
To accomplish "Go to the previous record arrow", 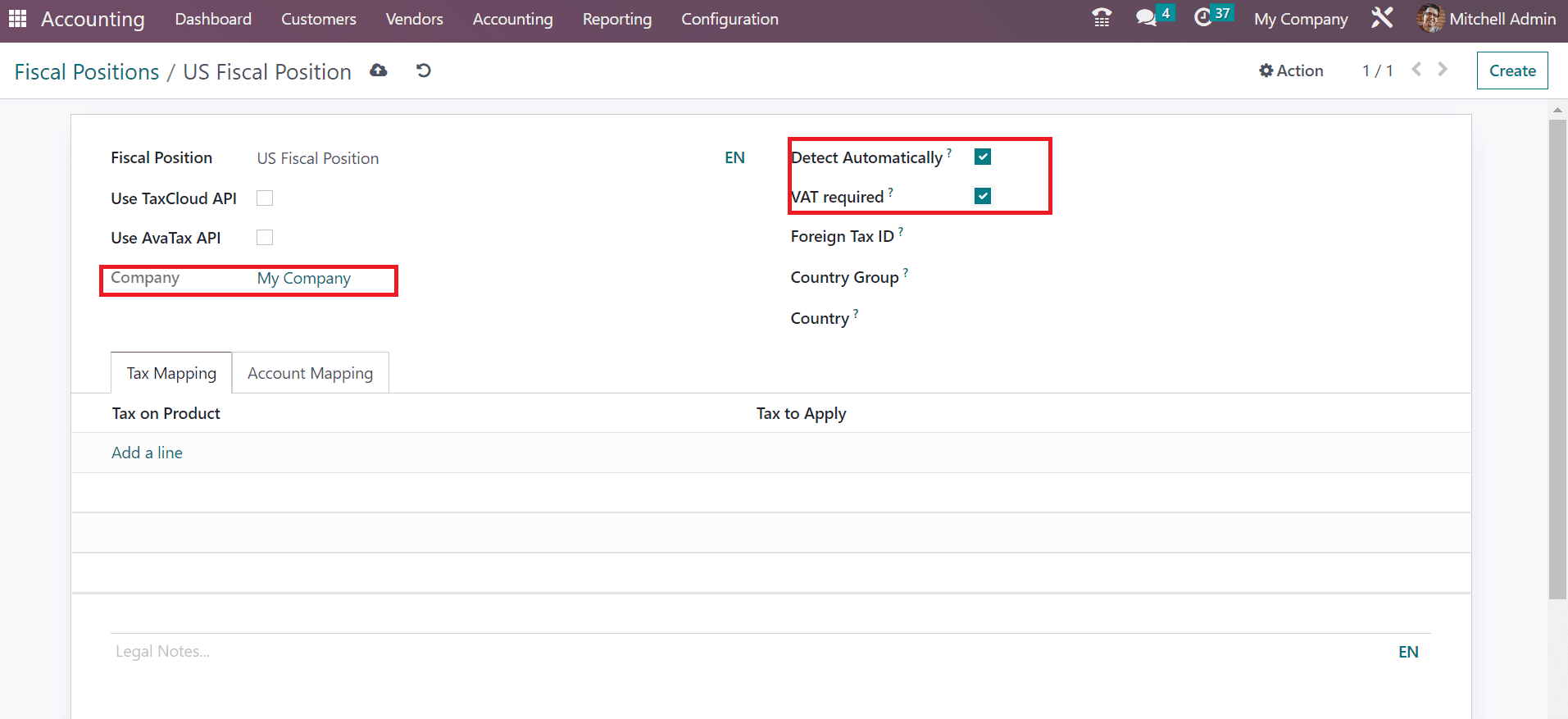I will click(1416, 70).
